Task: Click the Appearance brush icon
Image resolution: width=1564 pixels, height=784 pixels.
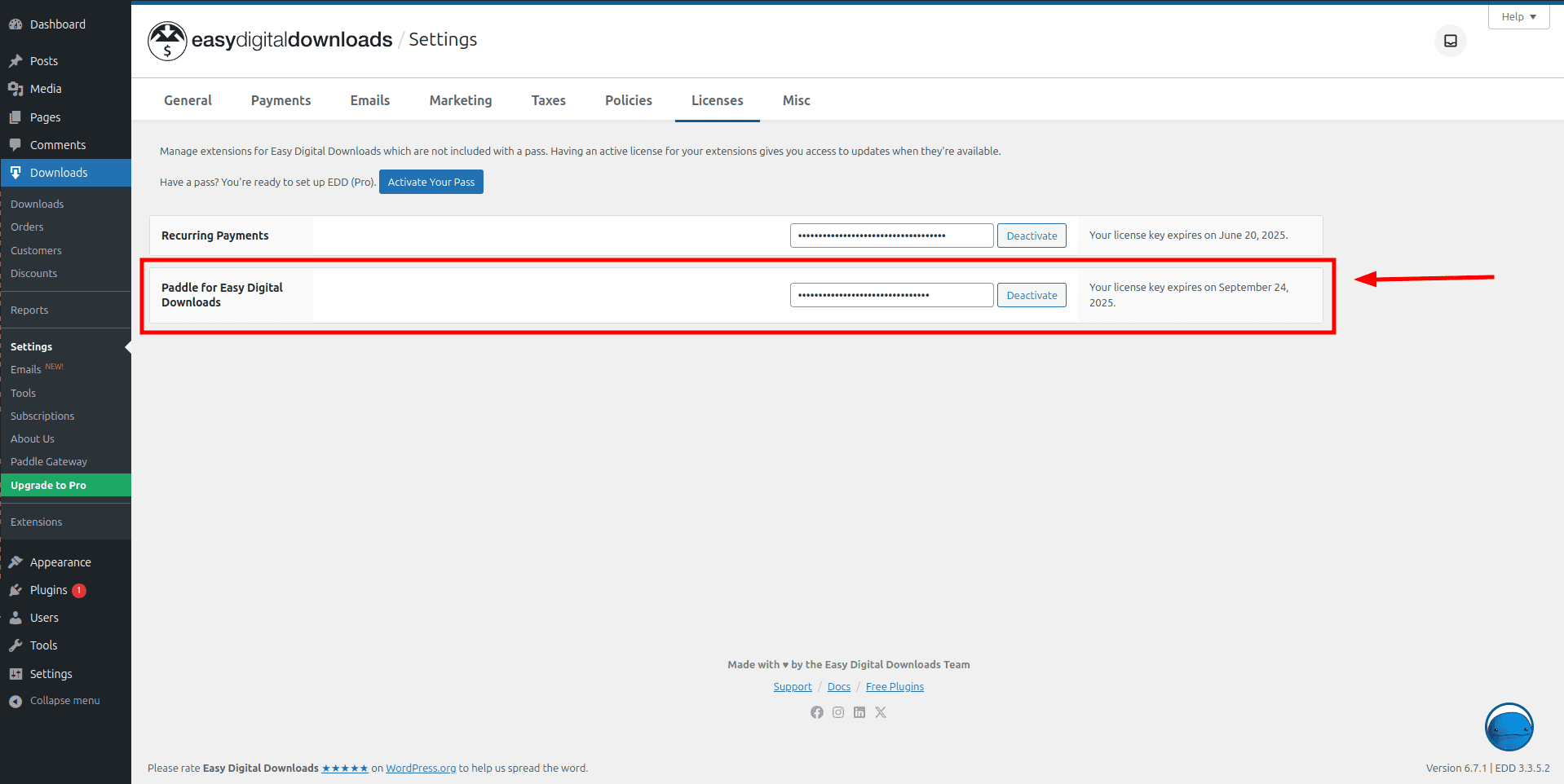Action: [15, 562]
